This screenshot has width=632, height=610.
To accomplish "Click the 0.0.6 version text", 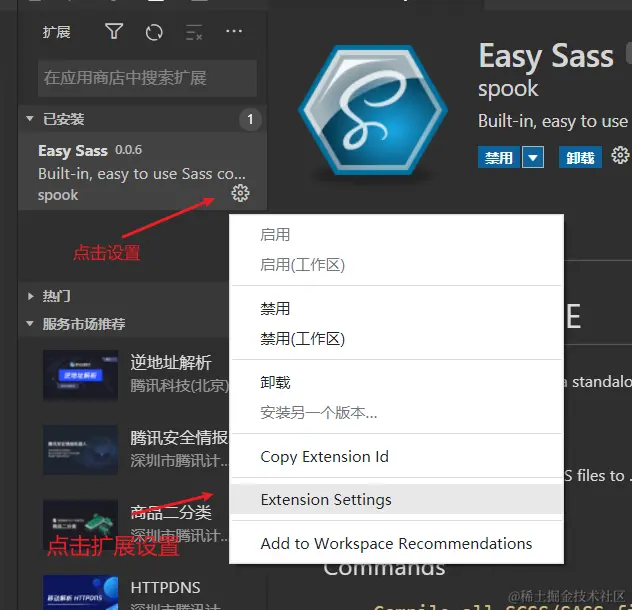I will pos(129,150).
